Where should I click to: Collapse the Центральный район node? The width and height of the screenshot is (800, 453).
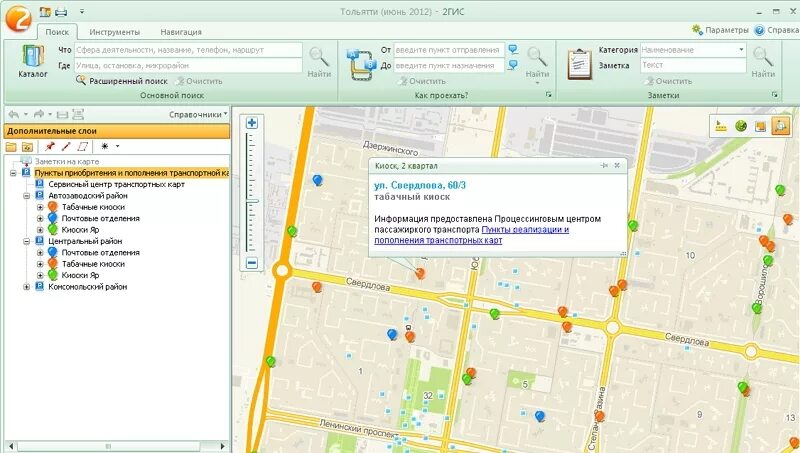(x=27, y=241)
